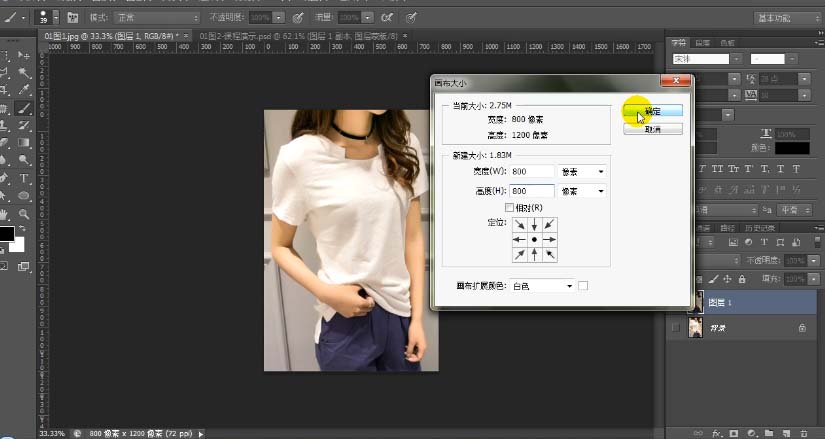The image size is (825, 439).
Task: Select the Eyedropper tool
Action: click(x=24, y=90)
